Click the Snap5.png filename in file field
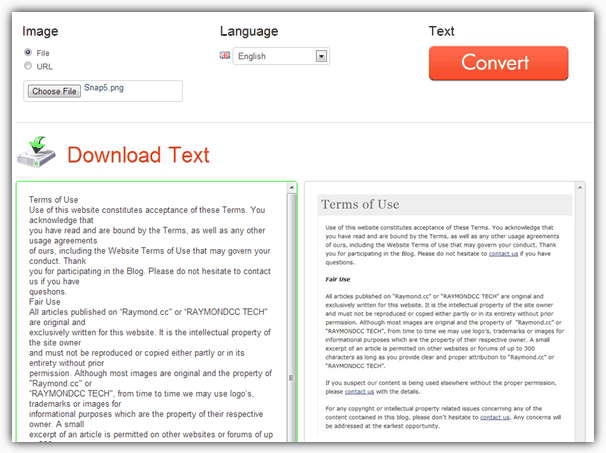 coord(105,89)
